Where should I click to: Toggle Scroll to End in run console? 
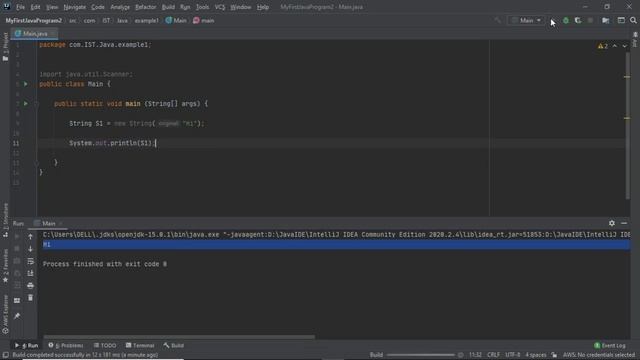(30, 273)
